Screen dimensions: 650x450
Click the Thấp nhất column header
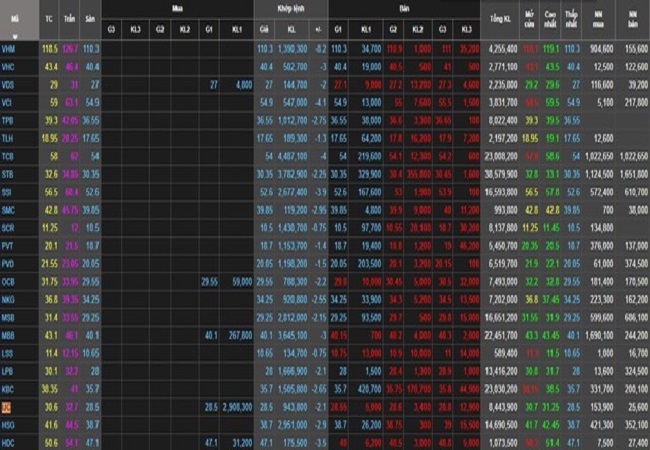click(571, 19)
